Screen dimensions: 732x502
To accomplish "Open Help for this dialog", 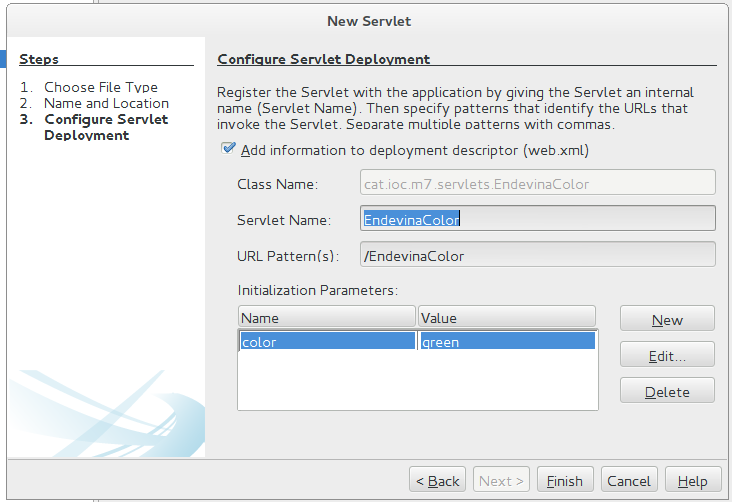I will click(693, 480).
